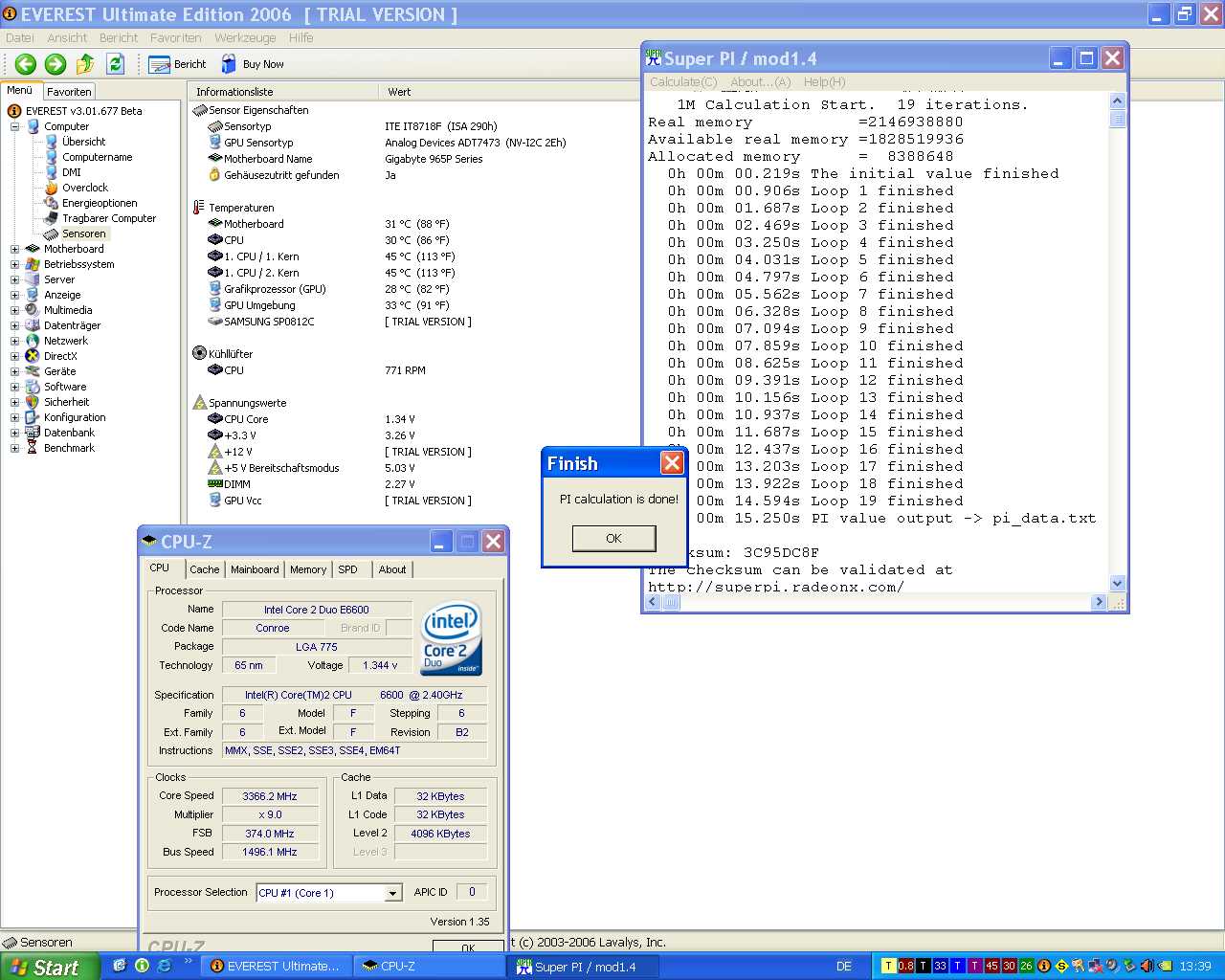Open the Favoriten menu in EVEREST
The width and height of the screenshot is (1225, 980).
(175, 38)
